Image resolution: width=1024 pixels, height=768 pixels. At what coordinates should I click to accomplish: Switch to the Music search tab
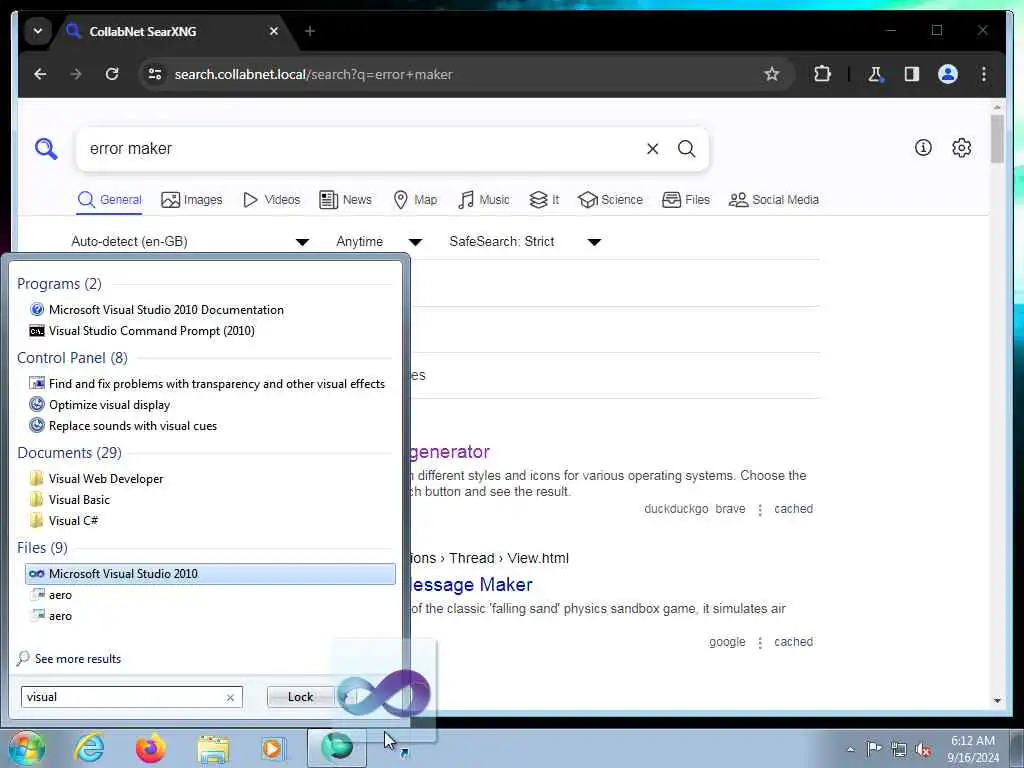484,200
